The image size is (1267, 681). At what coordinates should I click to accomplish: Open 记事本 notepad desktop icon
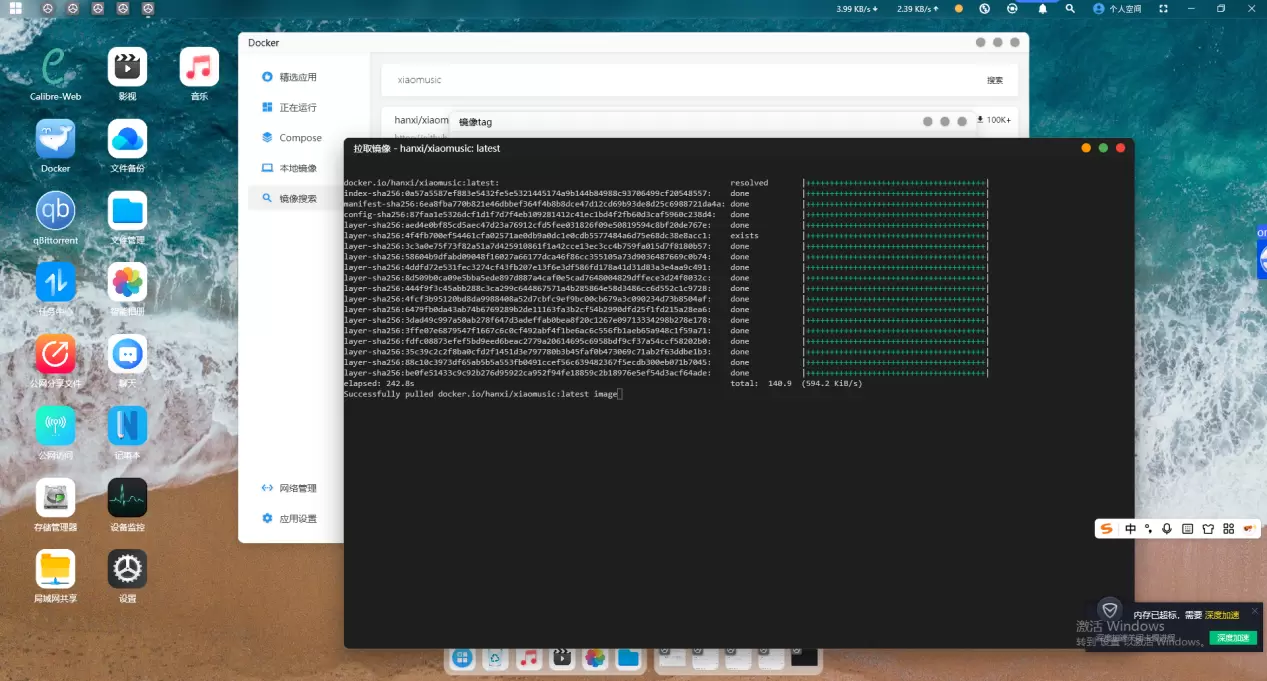coord(127,426)
